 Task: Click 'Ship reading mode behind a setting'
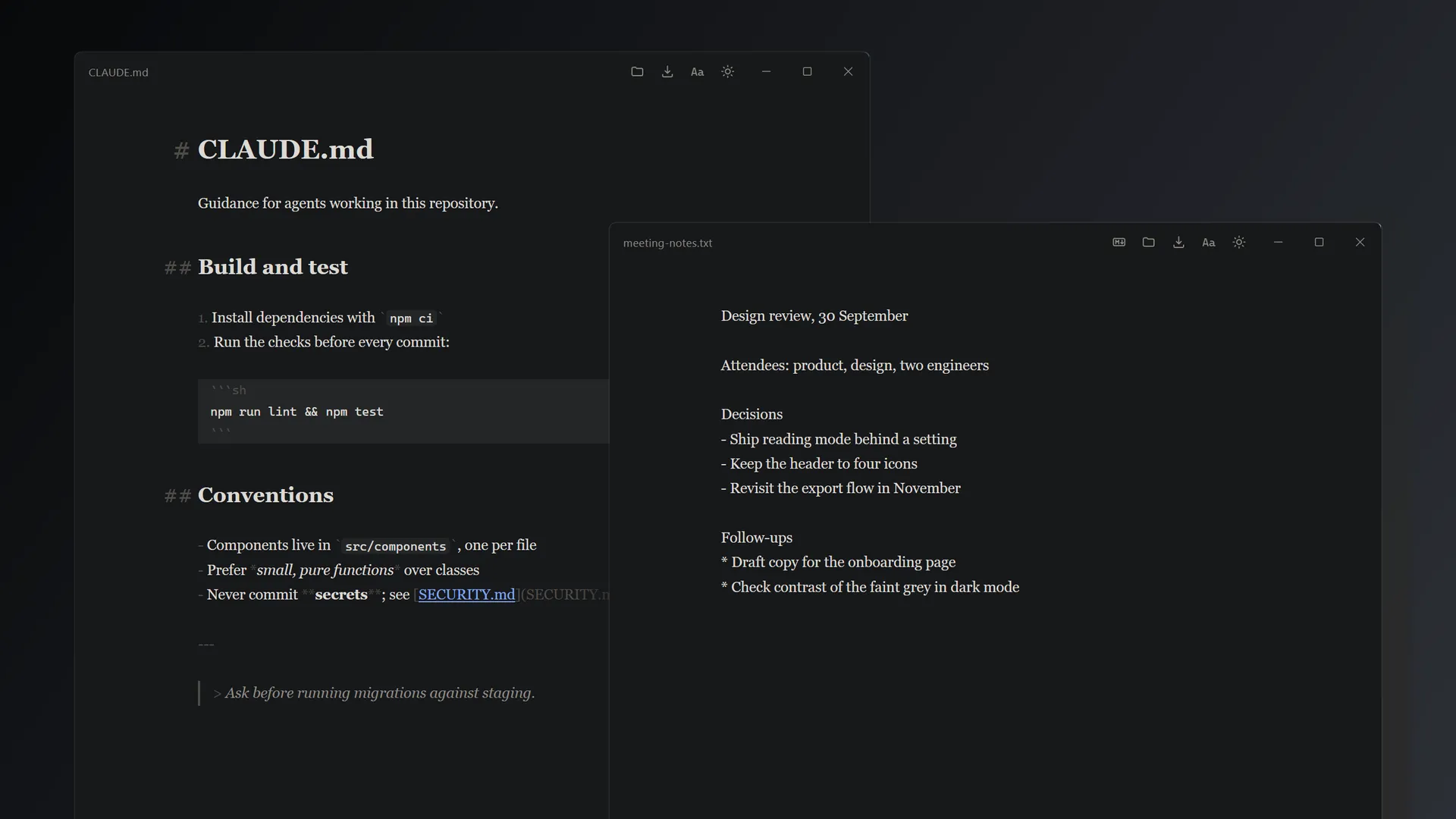pos(843,439)
